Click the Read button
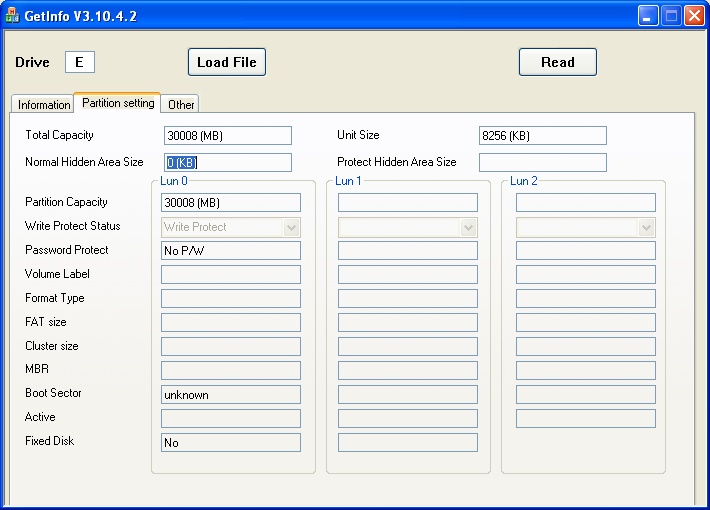Viewport: 710px width, 510px height. (x=558, y=62)
